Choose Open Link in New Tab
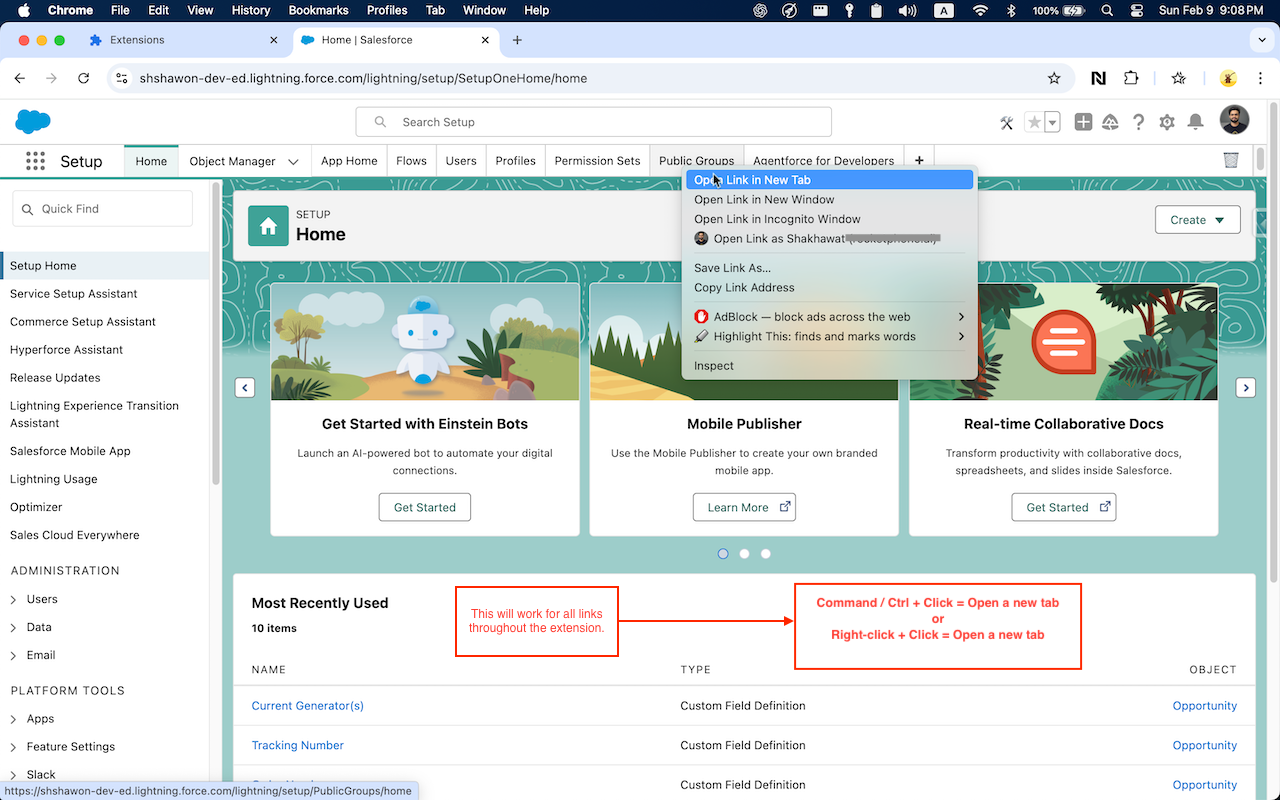The height and width of the screenshot is (800, 1280). point(829,180)
